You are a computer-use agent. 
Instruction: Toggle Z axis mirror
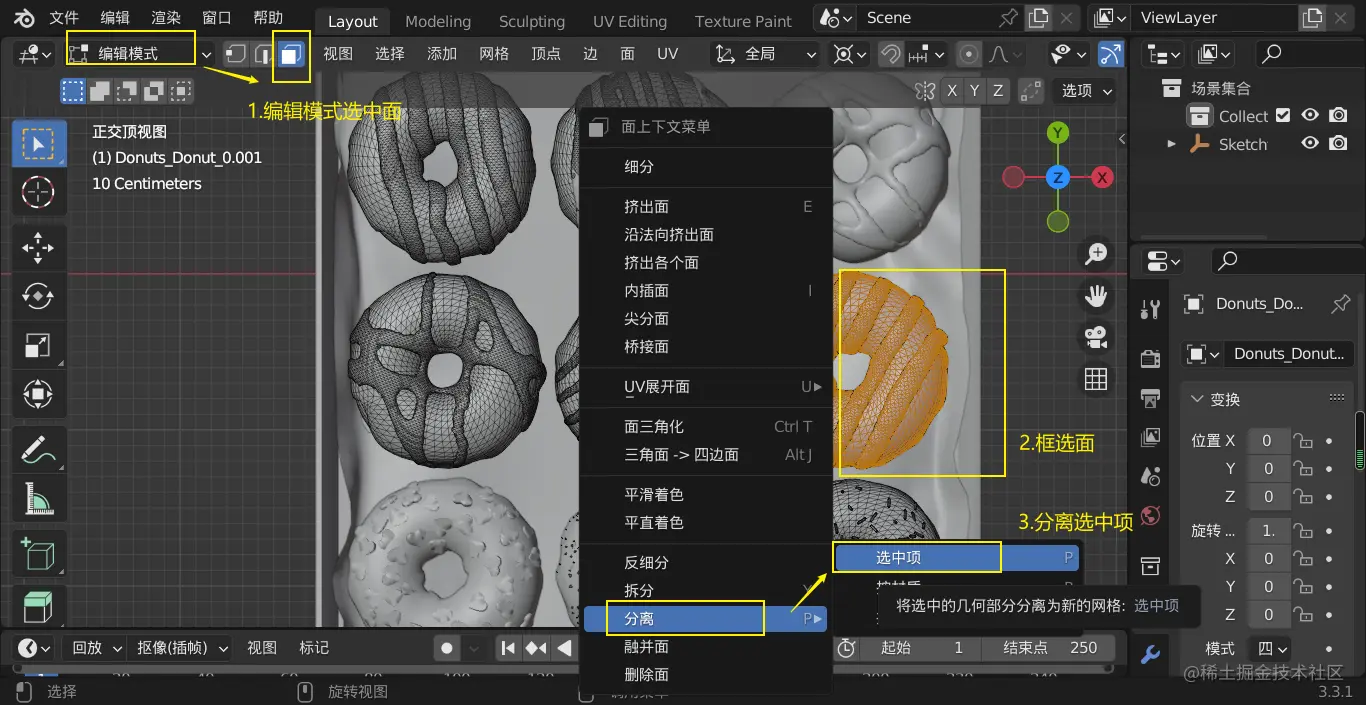click(x=998, y=91)
